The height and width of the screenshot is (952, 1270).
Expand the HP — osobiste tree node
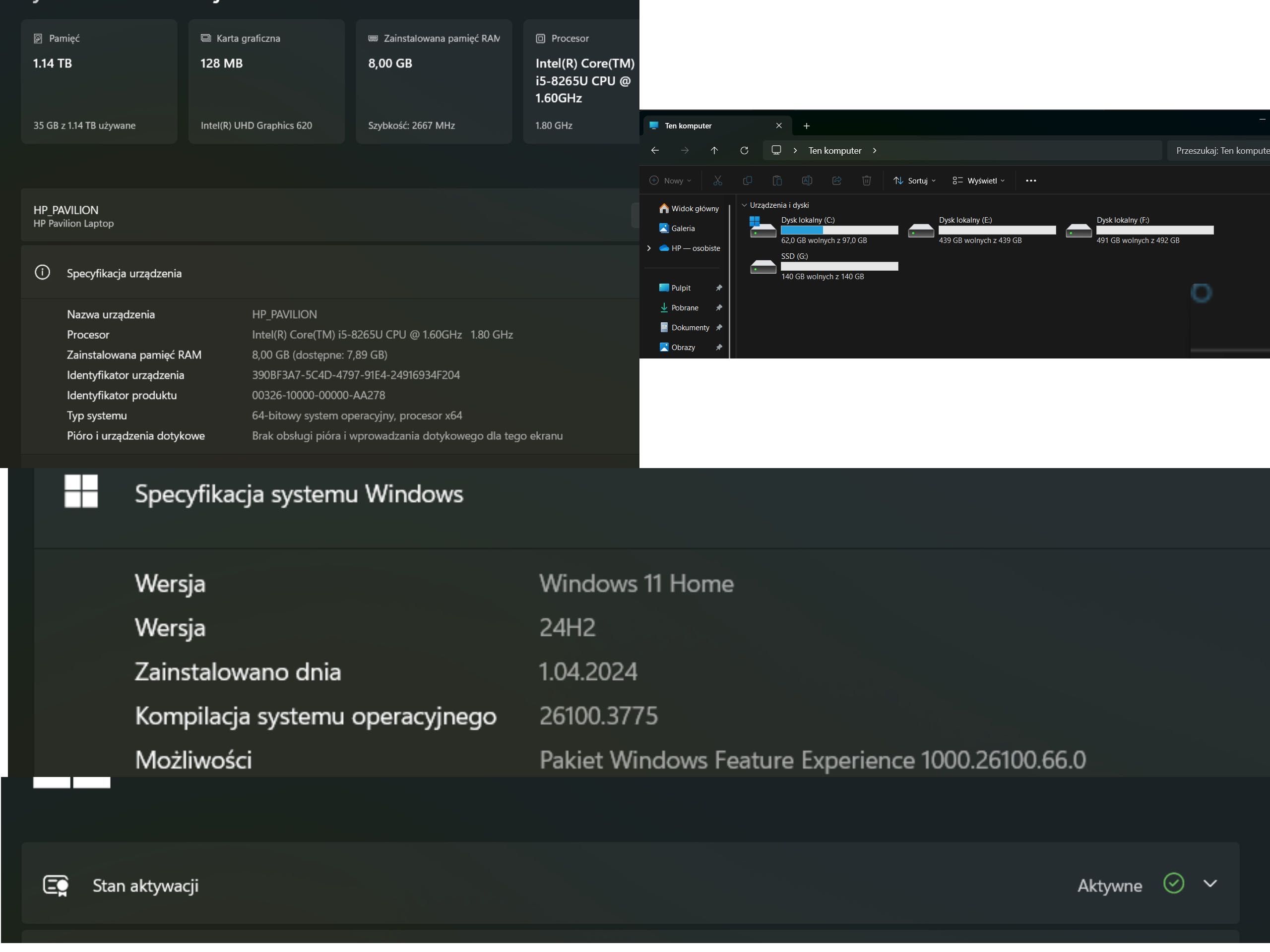coord(649,248)
